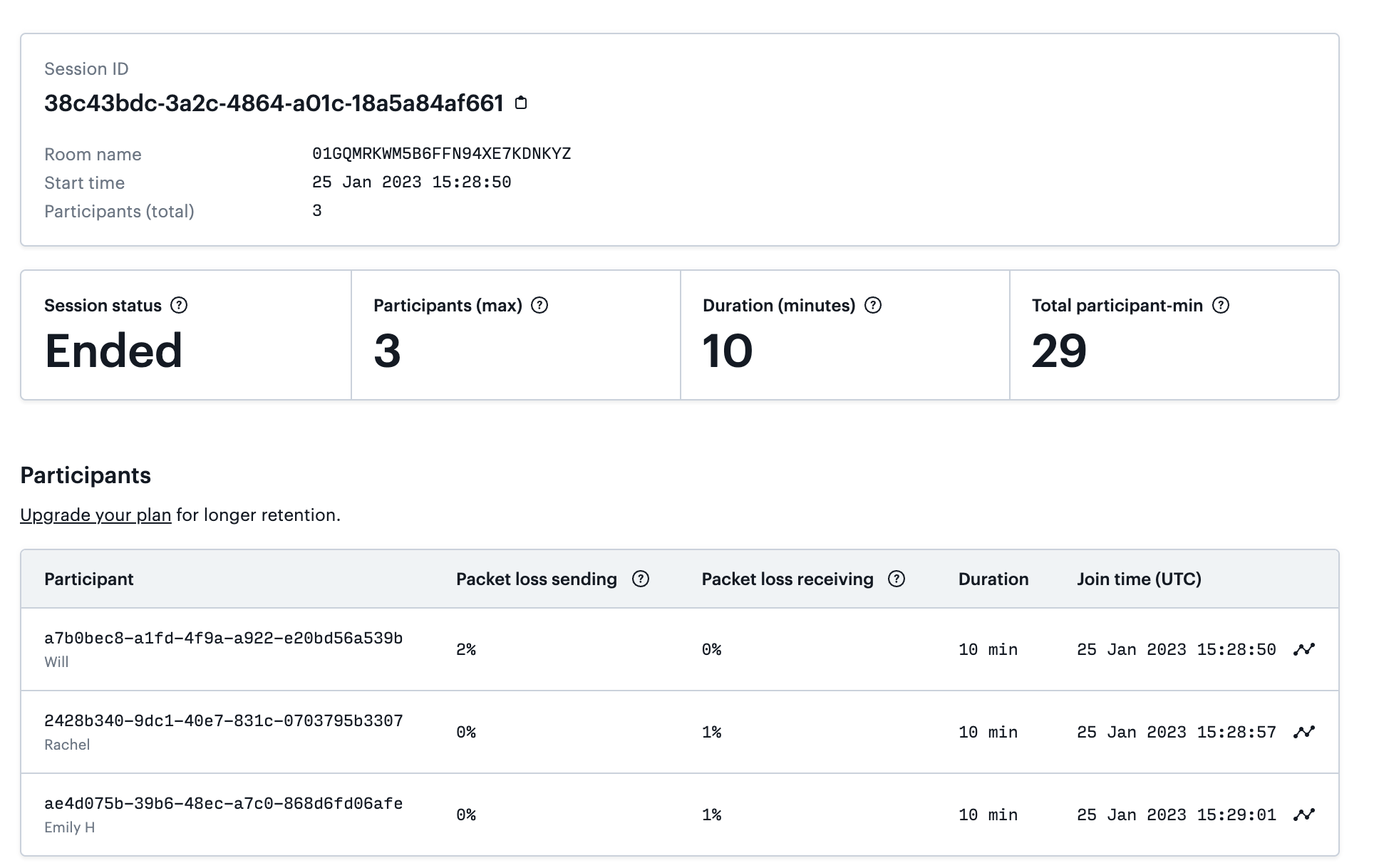Click the Ended session status value
This screenshot has height=868, width=1374.
113,350
